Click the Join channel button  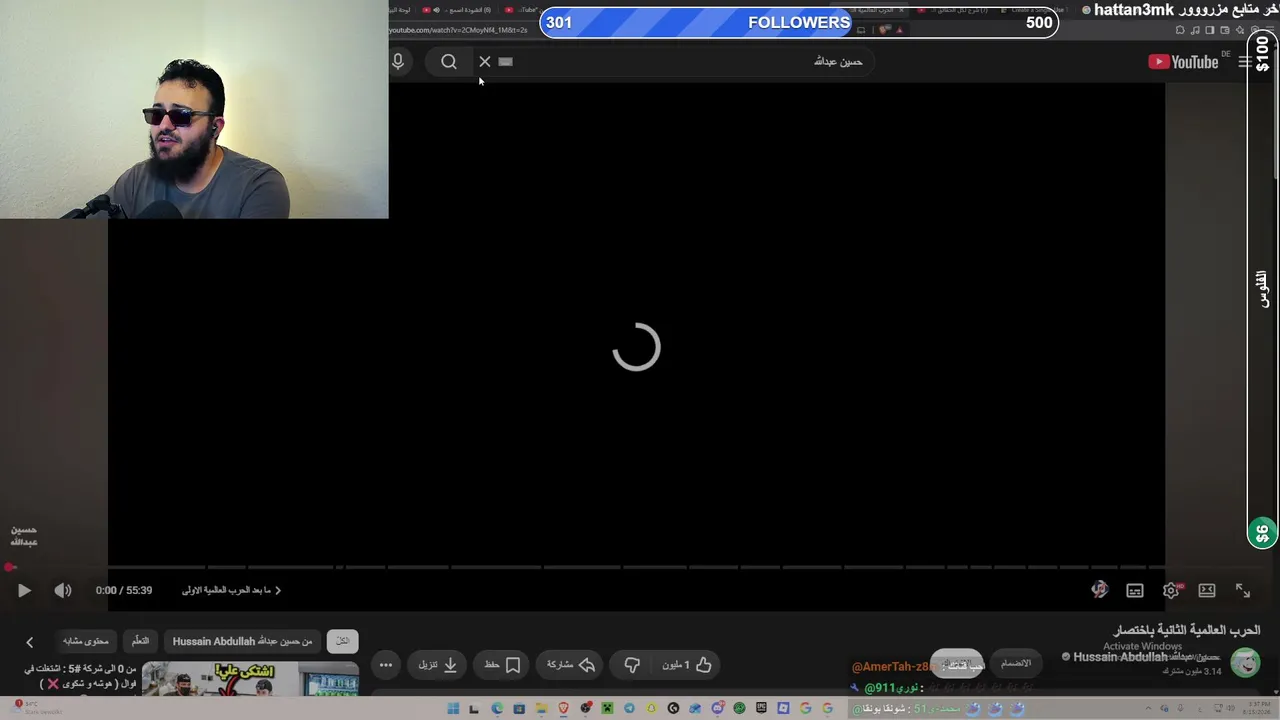(1016, 664)
